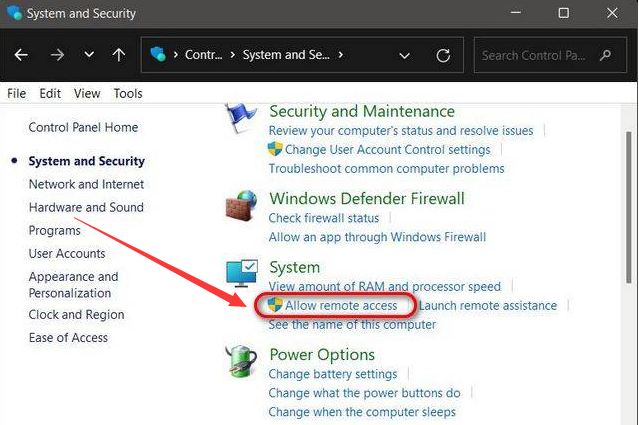Go back with the back arrow
Screen dimensions: 639x425
pyautogui.click(x=22, y=55)
